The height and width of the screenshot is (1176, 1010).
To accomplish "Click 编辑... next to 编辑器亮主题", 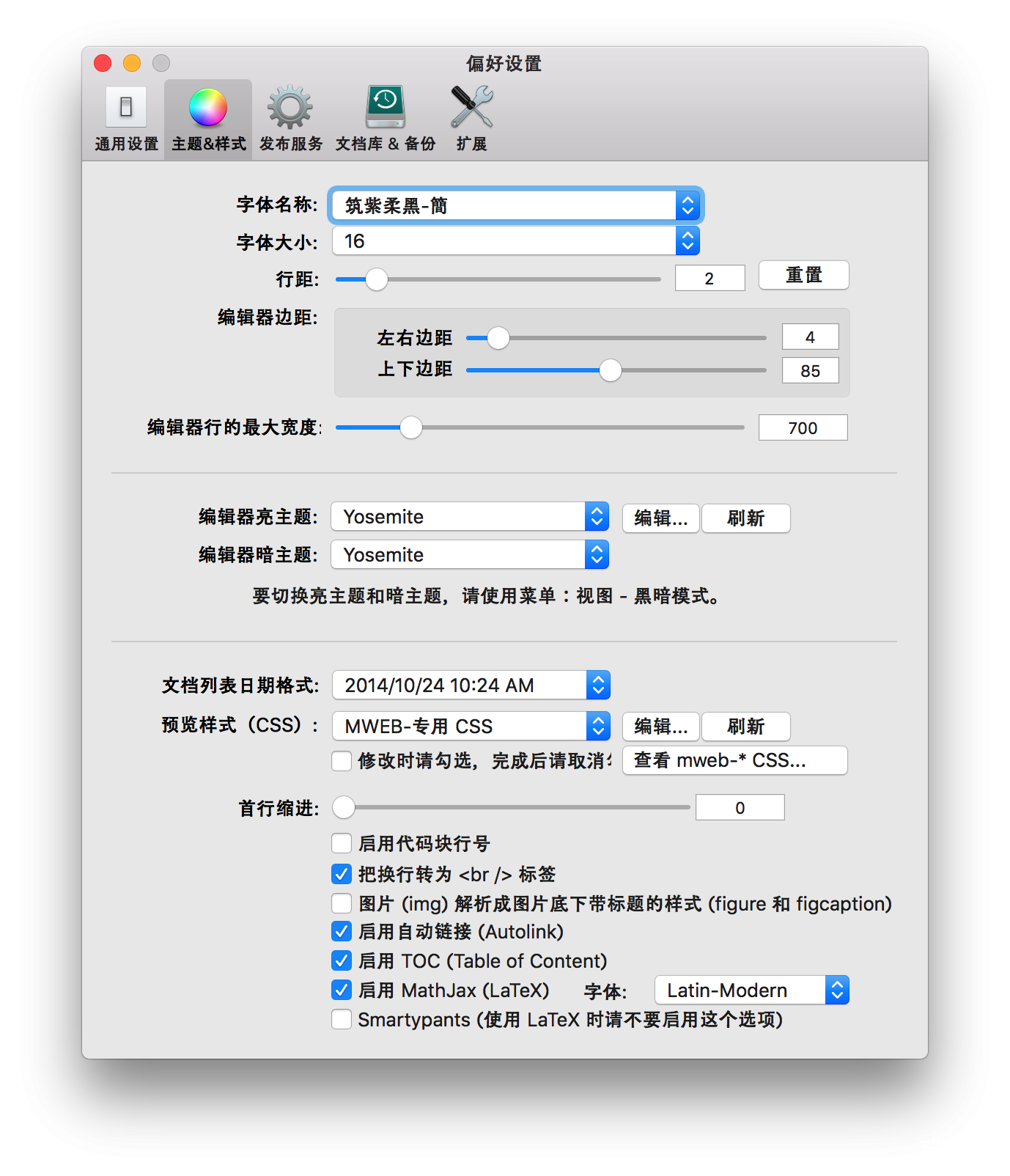I will [661, 518].
